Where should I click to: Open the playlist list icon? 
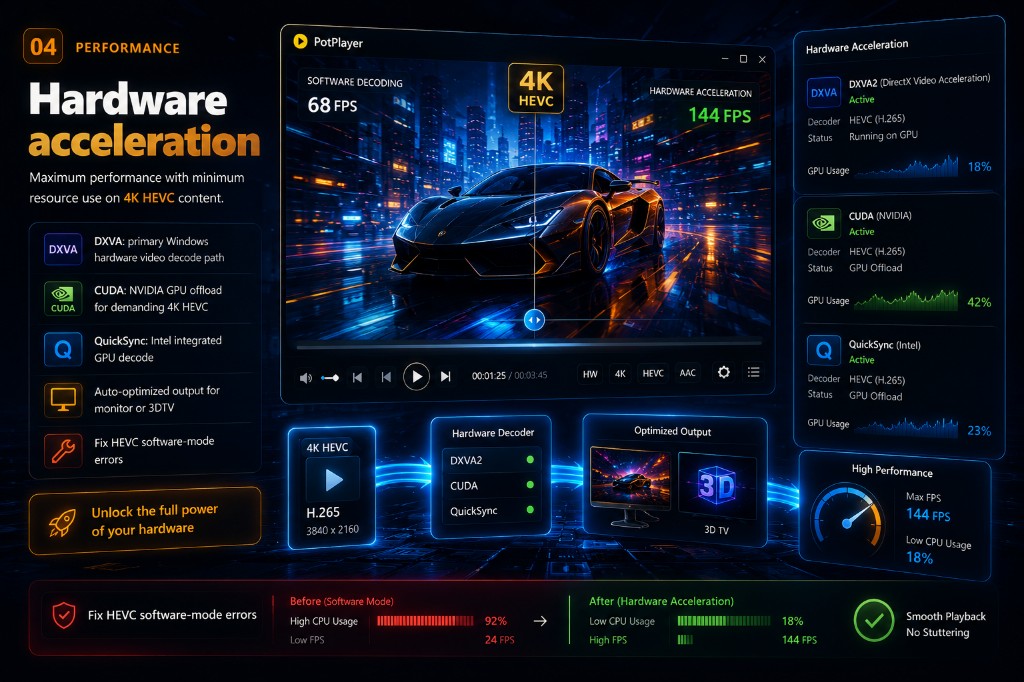[x=754, y=372]
